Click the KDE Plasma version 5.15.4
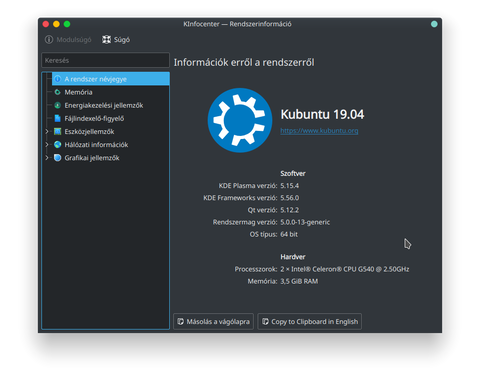 pyautogui.click(x=290, y=186)
